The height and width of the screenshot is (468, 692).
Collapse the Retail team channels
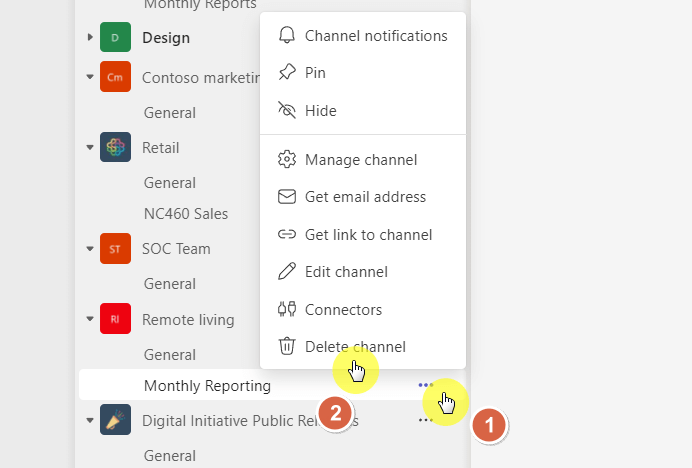90,147
